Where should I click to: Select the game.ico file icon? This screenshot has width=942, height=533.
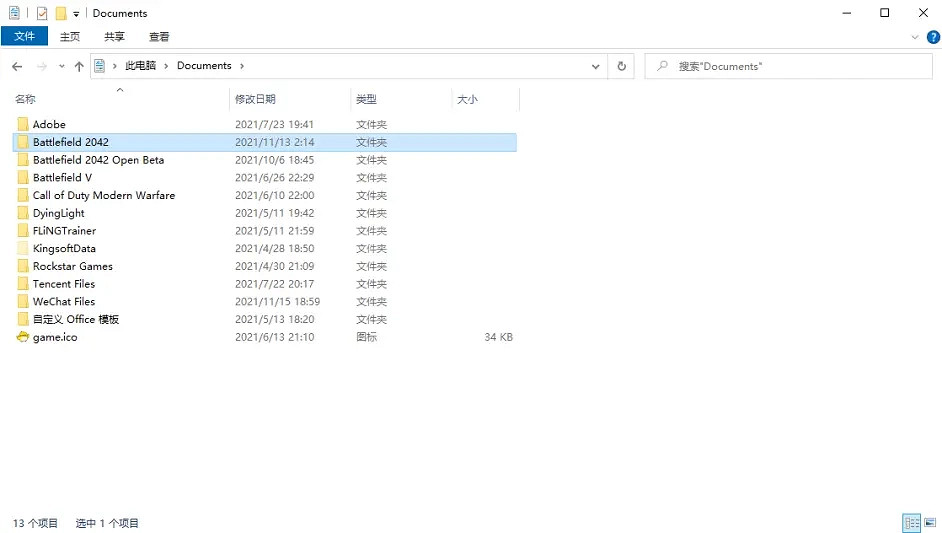23,337
